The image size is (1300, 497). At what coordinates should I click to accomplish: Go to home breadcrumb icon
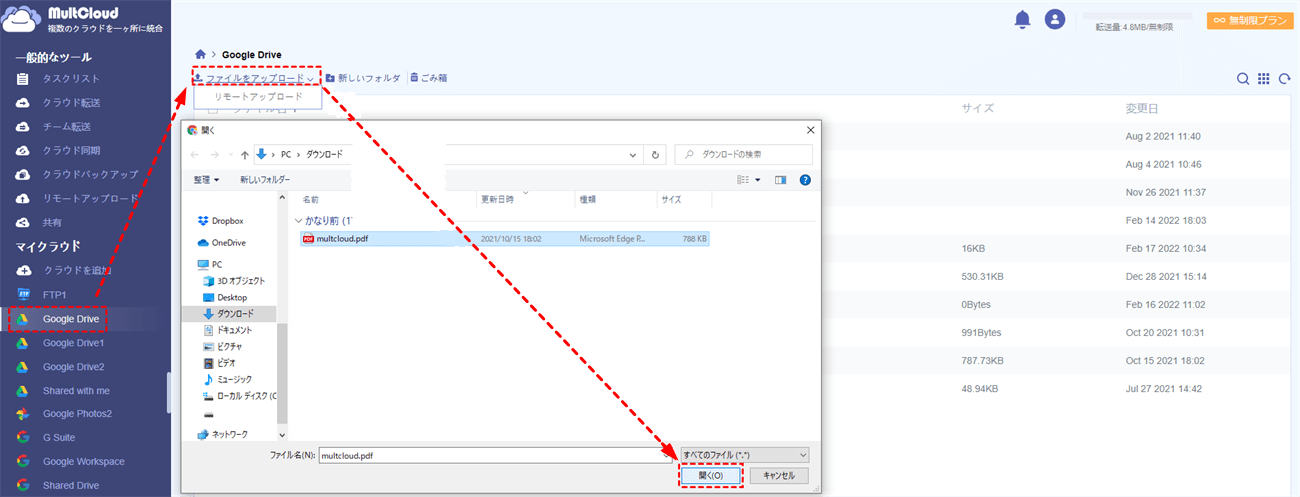[x=201, y=54]
